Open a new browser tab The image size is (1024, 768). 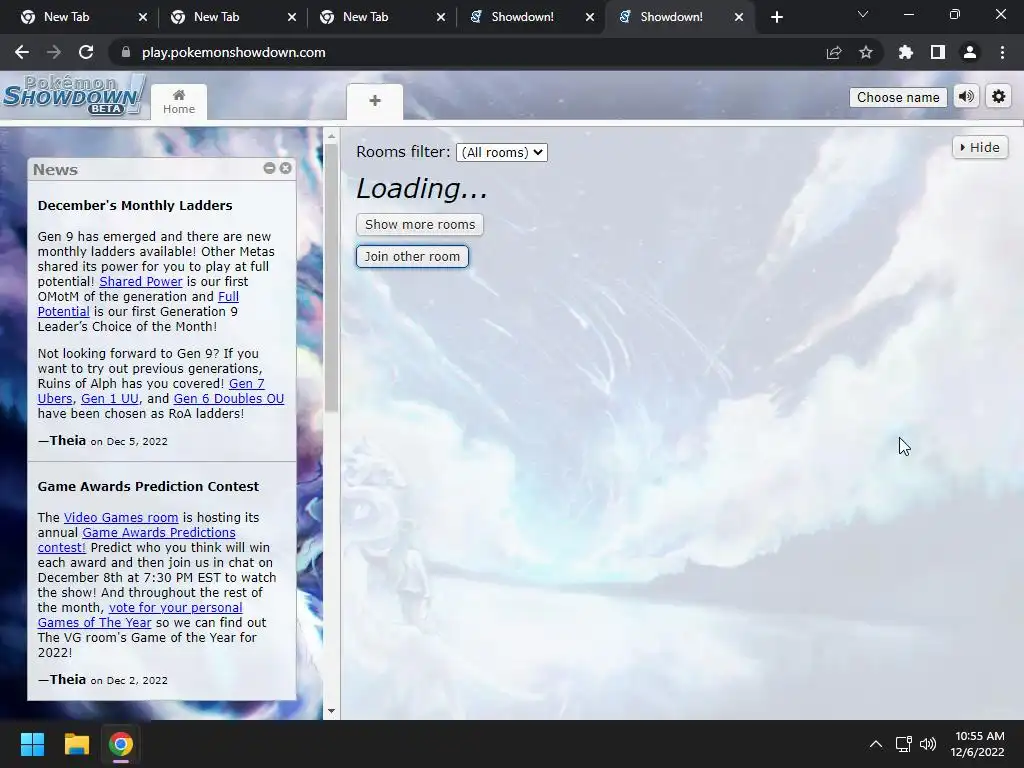tap(776, 17)
